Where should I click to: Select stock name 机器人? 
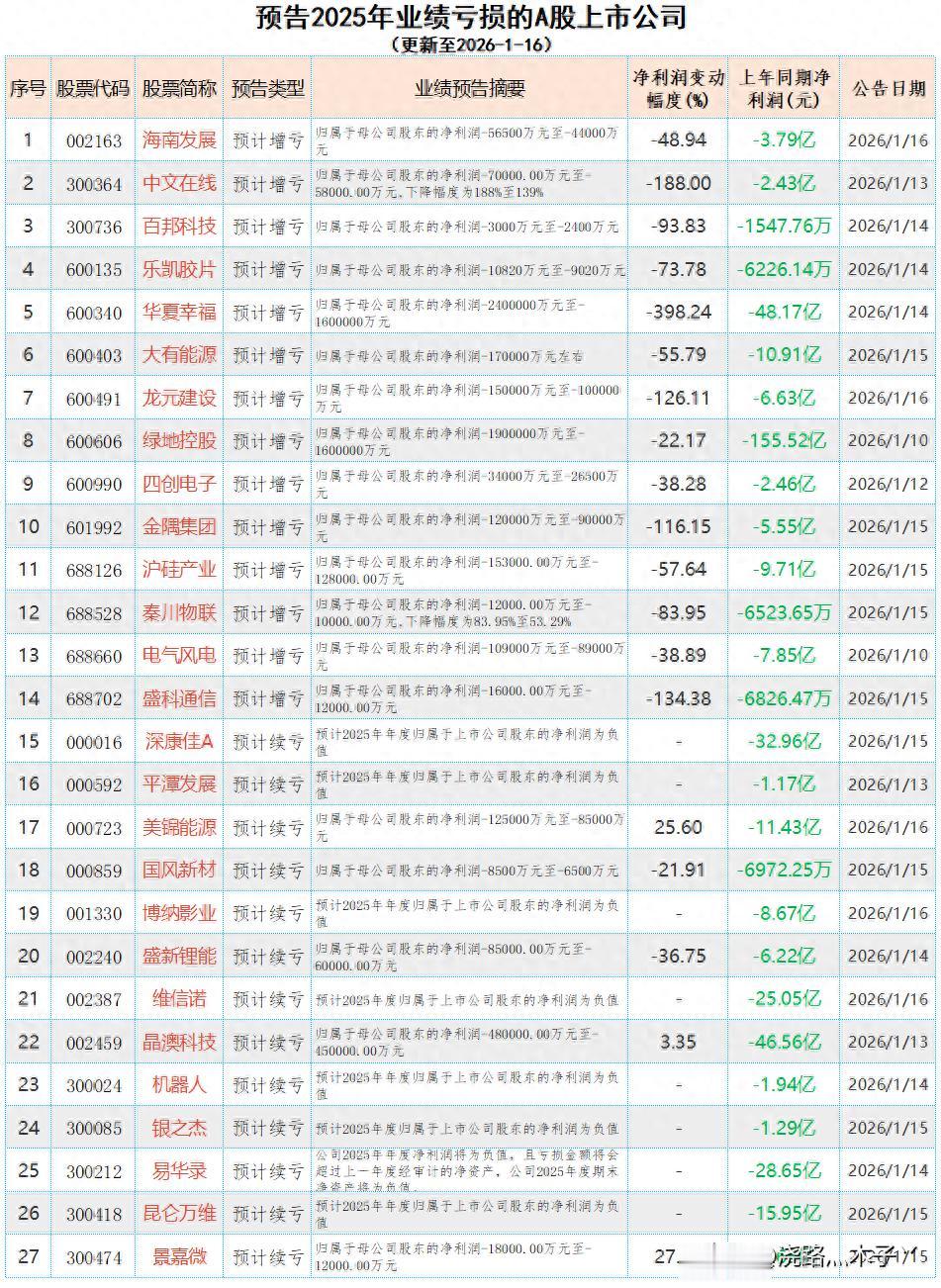tap(179, 1084)
